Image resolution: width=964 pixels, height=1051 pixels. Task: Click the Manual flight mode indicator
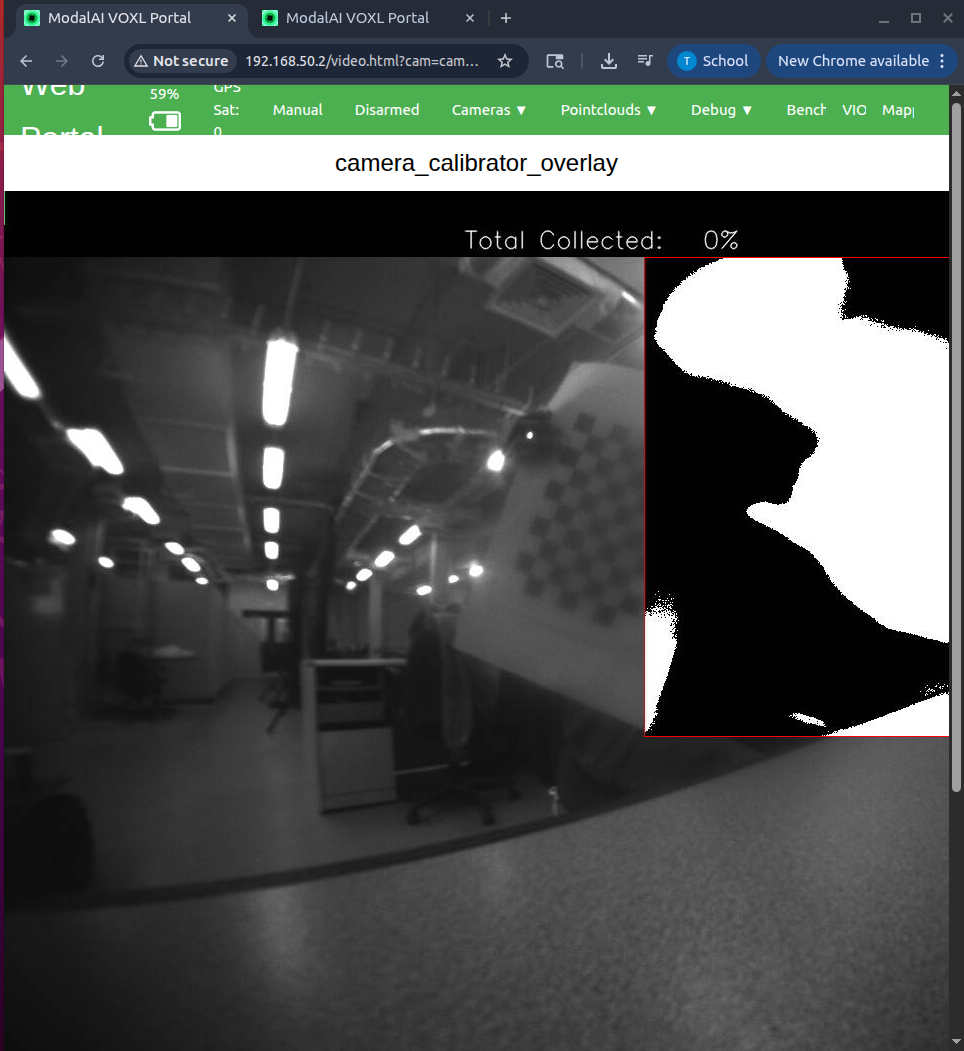pos(297,110)
